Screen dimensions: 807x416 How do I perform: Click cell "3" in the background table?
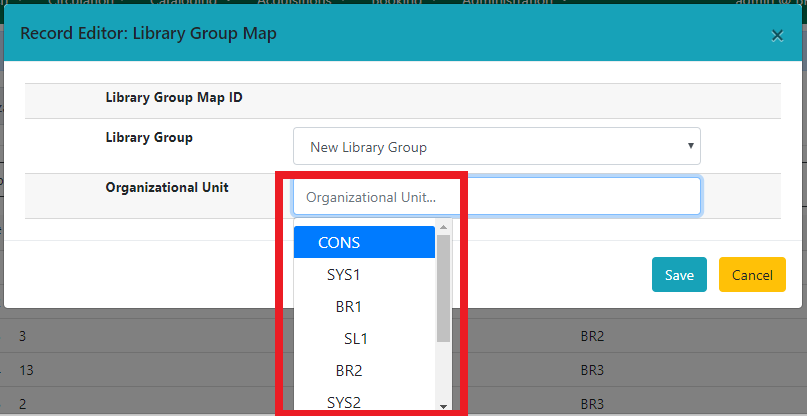(22, 337)
